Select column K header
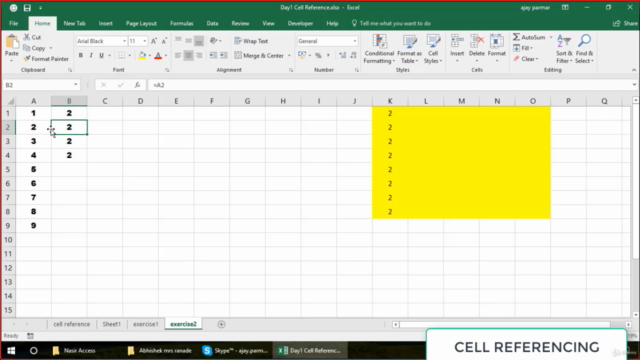This screenshot has width=640, height=360. click(390, 101)
